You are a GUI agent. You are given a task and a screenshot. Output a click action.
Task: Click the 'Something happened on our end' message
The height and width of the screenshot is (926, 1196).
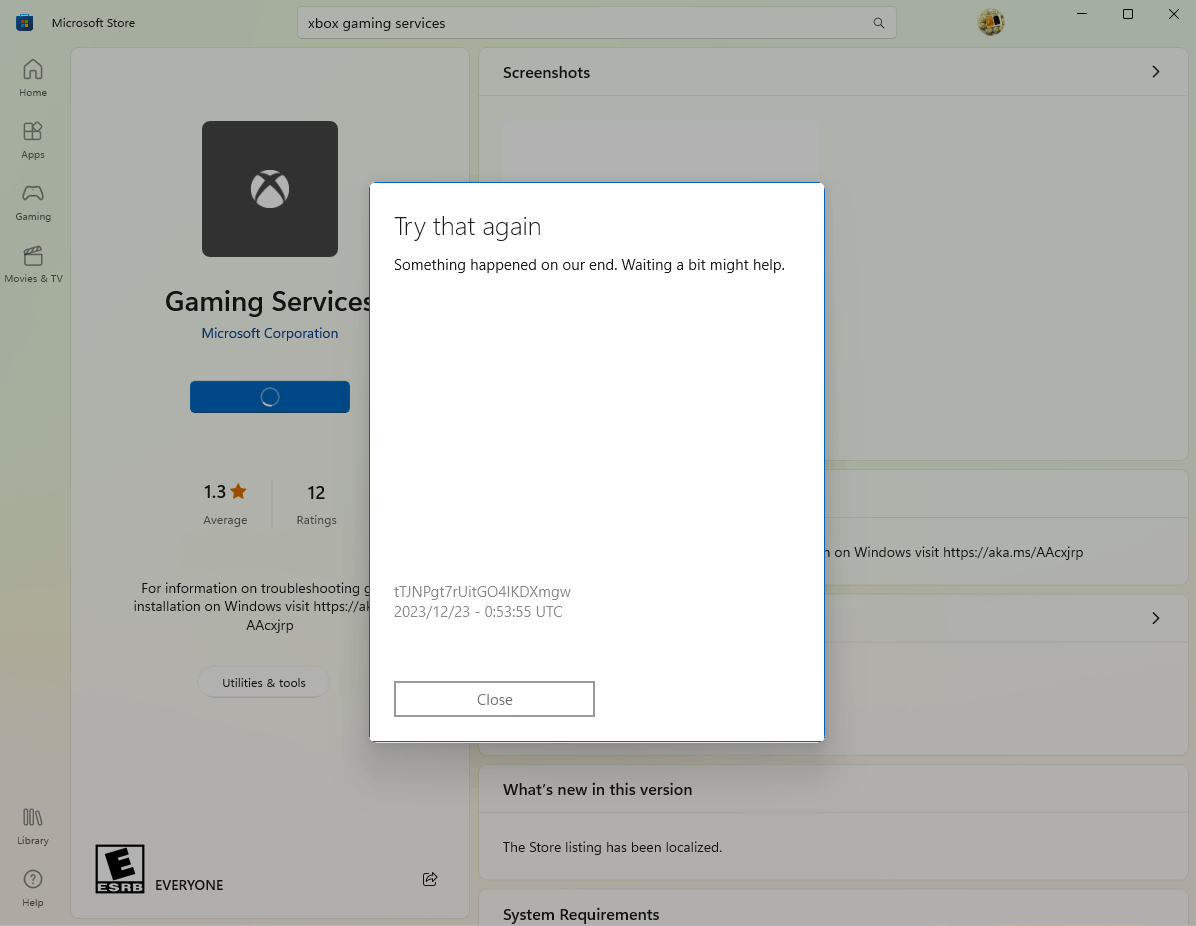(589, 265)
